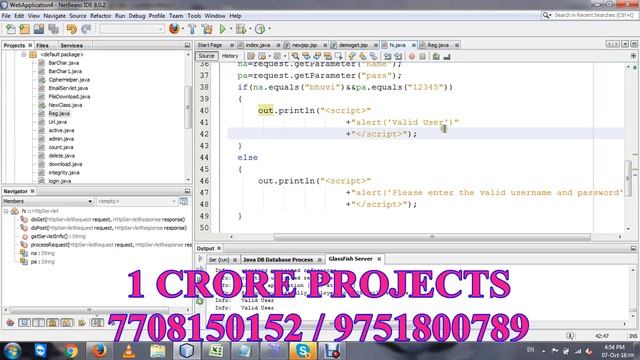Switch to the Reg.java editor tab
Viewport: 640px width, 360px height.
tap(438, 45)
